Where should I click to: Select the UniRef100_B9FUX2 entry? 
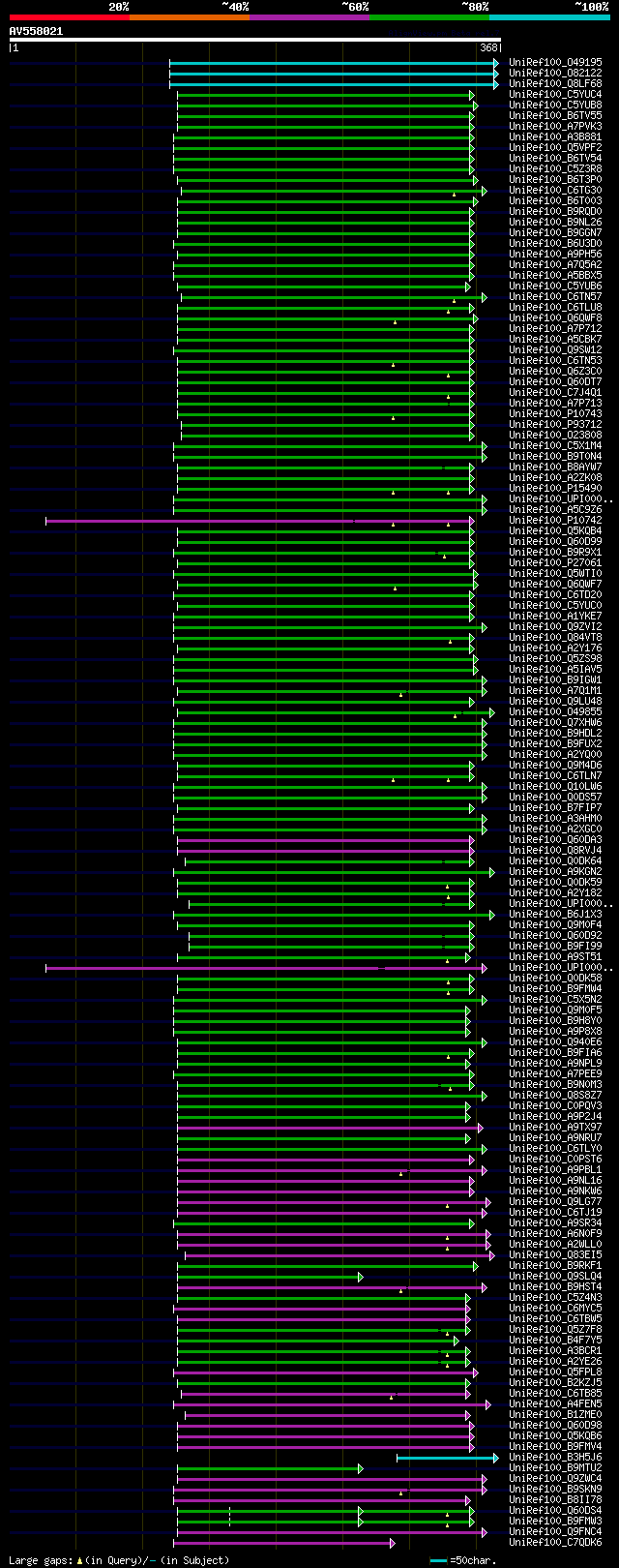[x=555, y=744]
